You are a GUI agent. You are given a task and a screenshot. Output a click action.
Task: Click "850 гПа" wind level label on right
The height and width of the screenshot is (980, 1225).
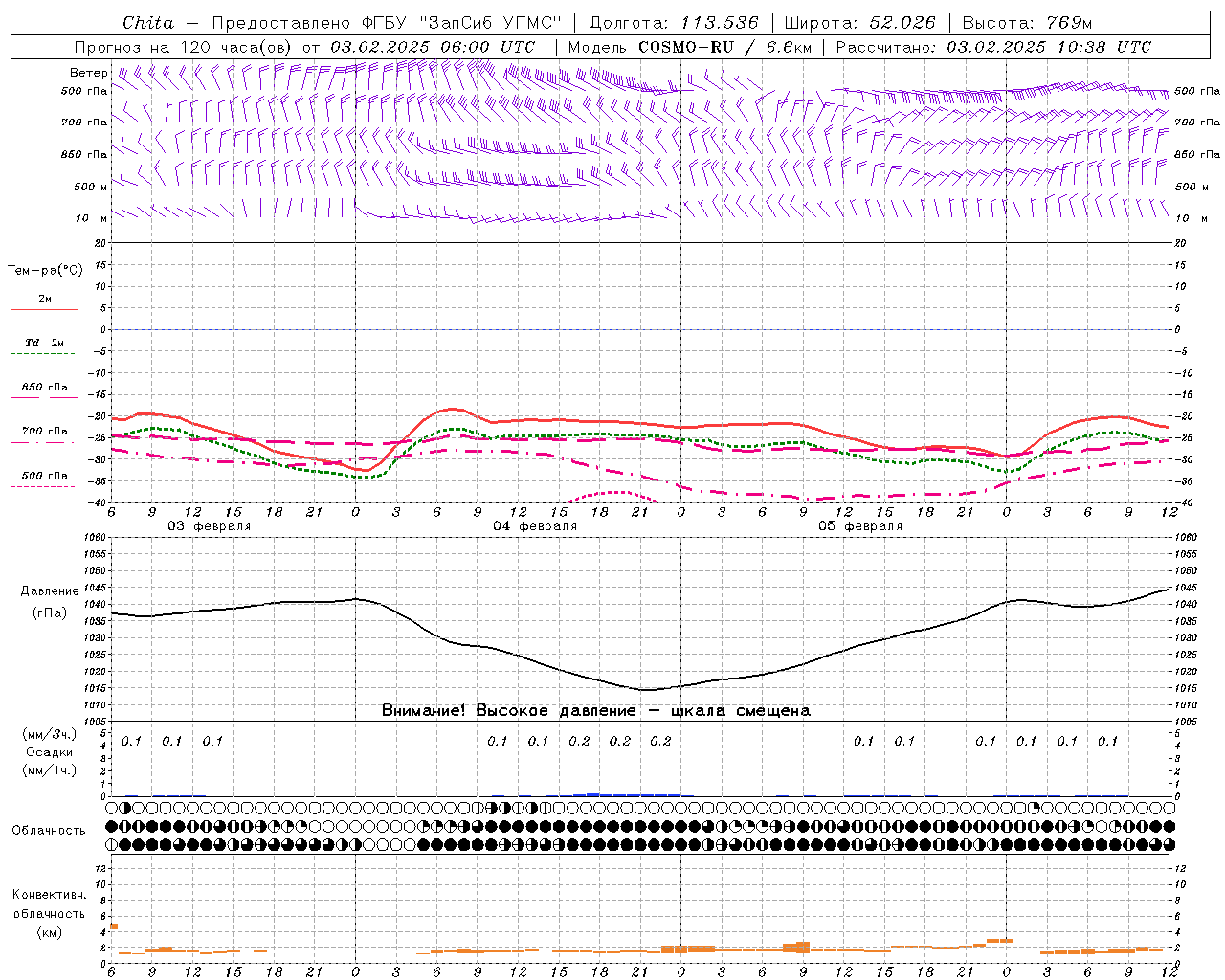pyautogui.click(x=1197, y=154)
